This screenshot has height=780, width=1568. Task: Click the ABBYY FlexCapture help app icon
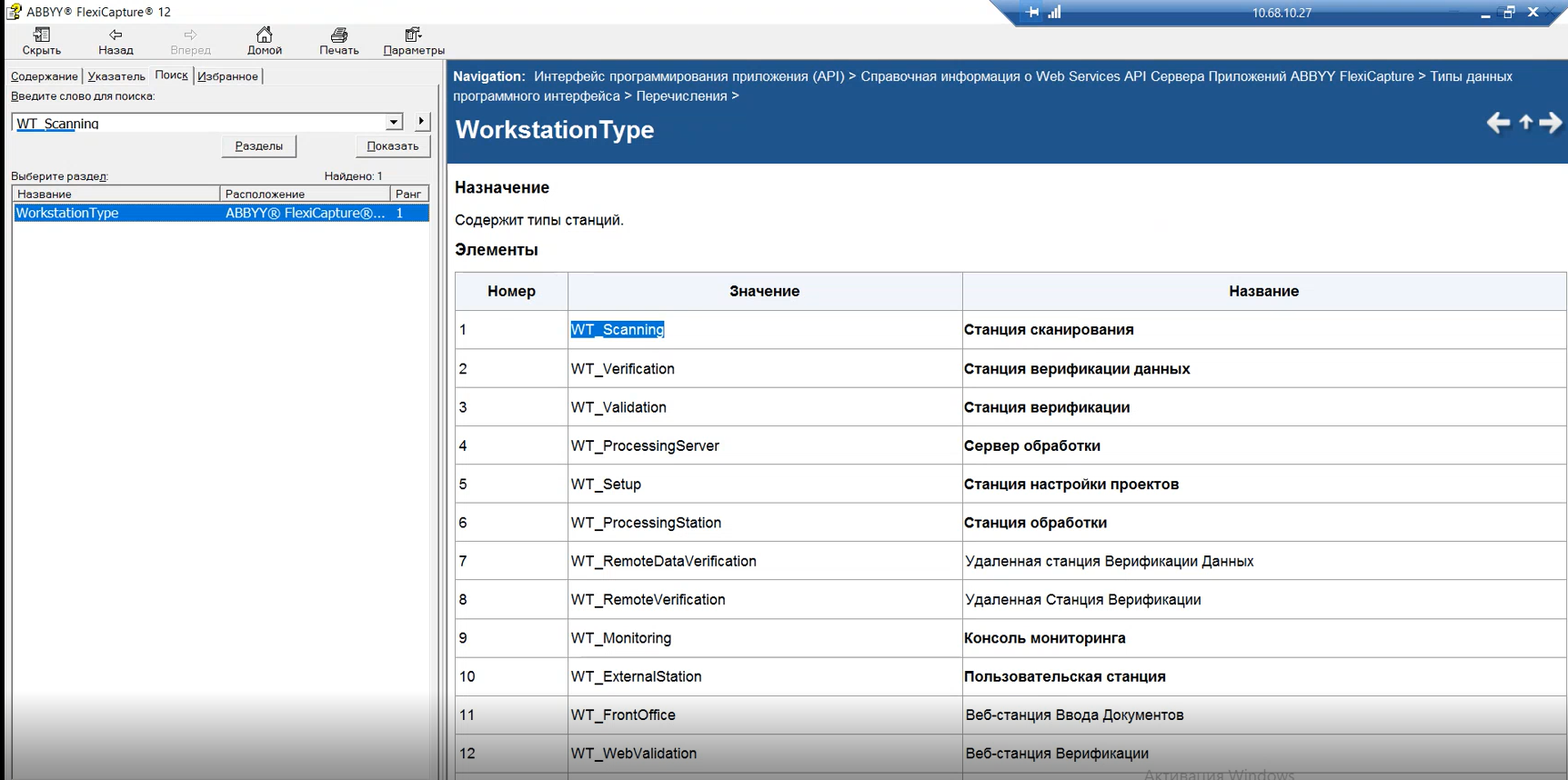14,12
